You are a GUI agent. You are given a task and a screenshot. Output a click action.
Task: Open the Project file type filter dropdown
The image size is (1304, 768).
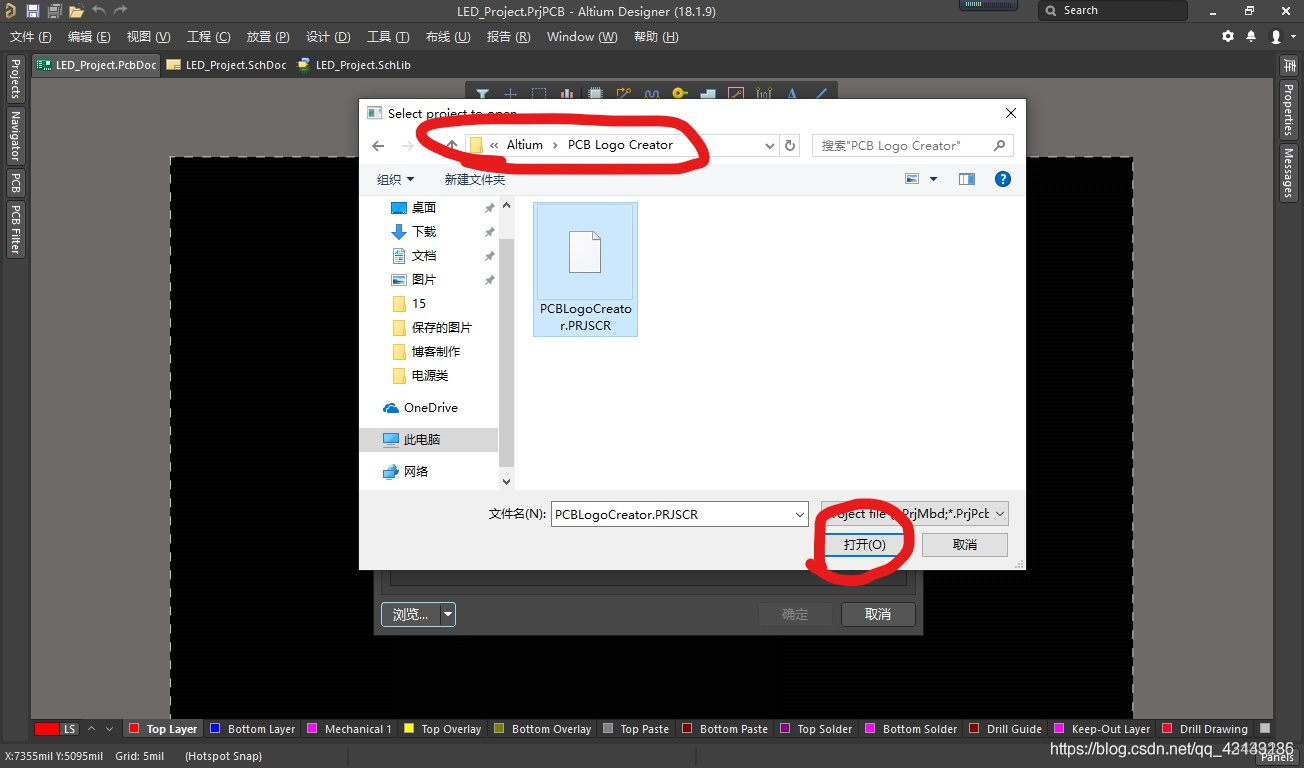click(x=915, y=514)
